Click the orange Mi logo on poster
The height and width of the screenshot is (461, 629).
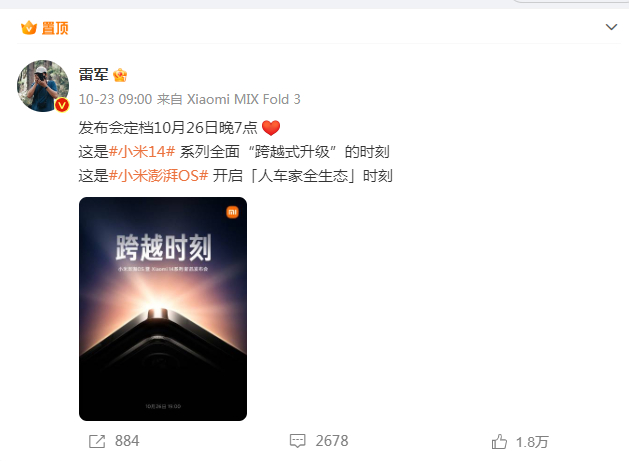click(x=233, y=212)
